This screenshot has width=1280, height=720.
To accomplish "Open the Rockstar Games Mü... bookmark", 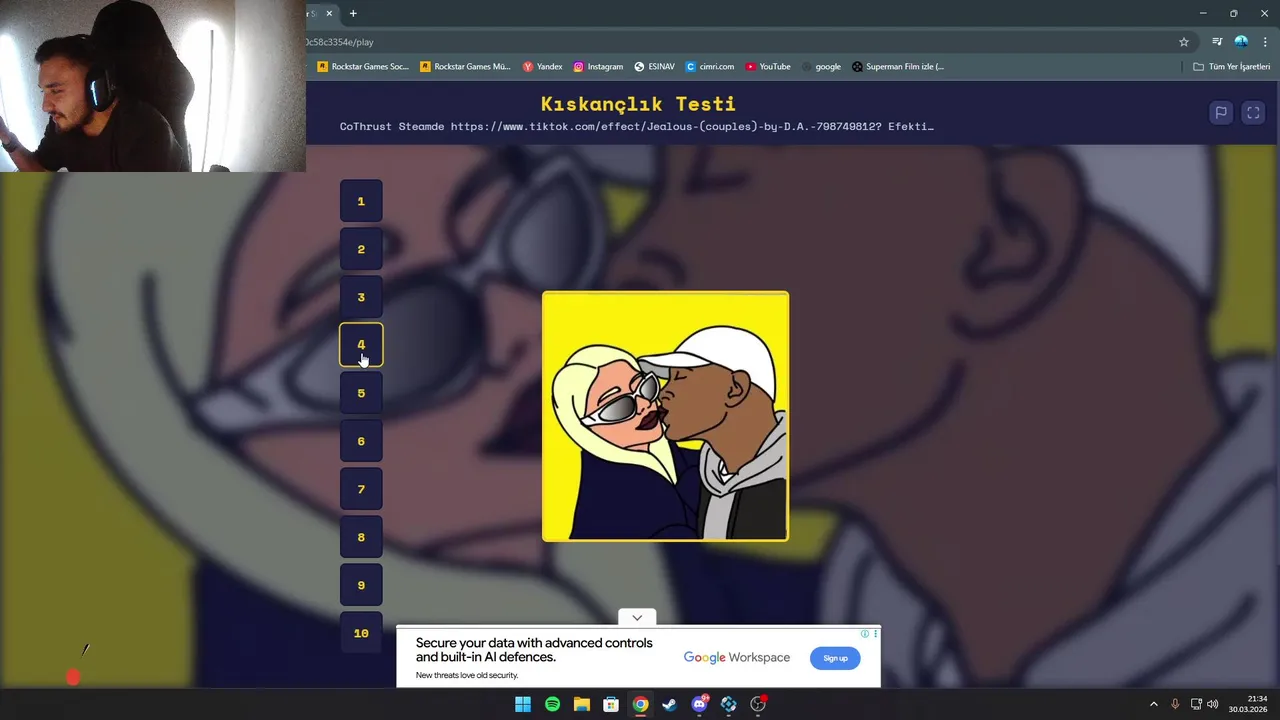I will pyautogui.click(x=465, y=67).
